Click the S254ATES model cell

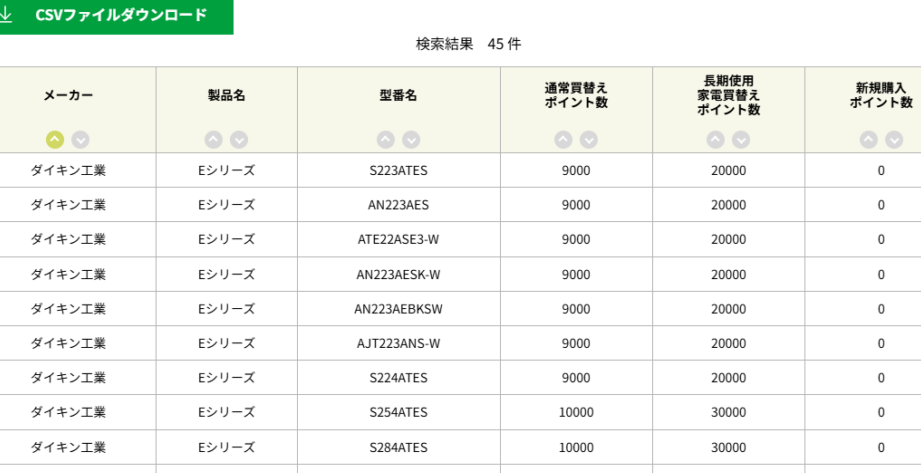(398, 412)
